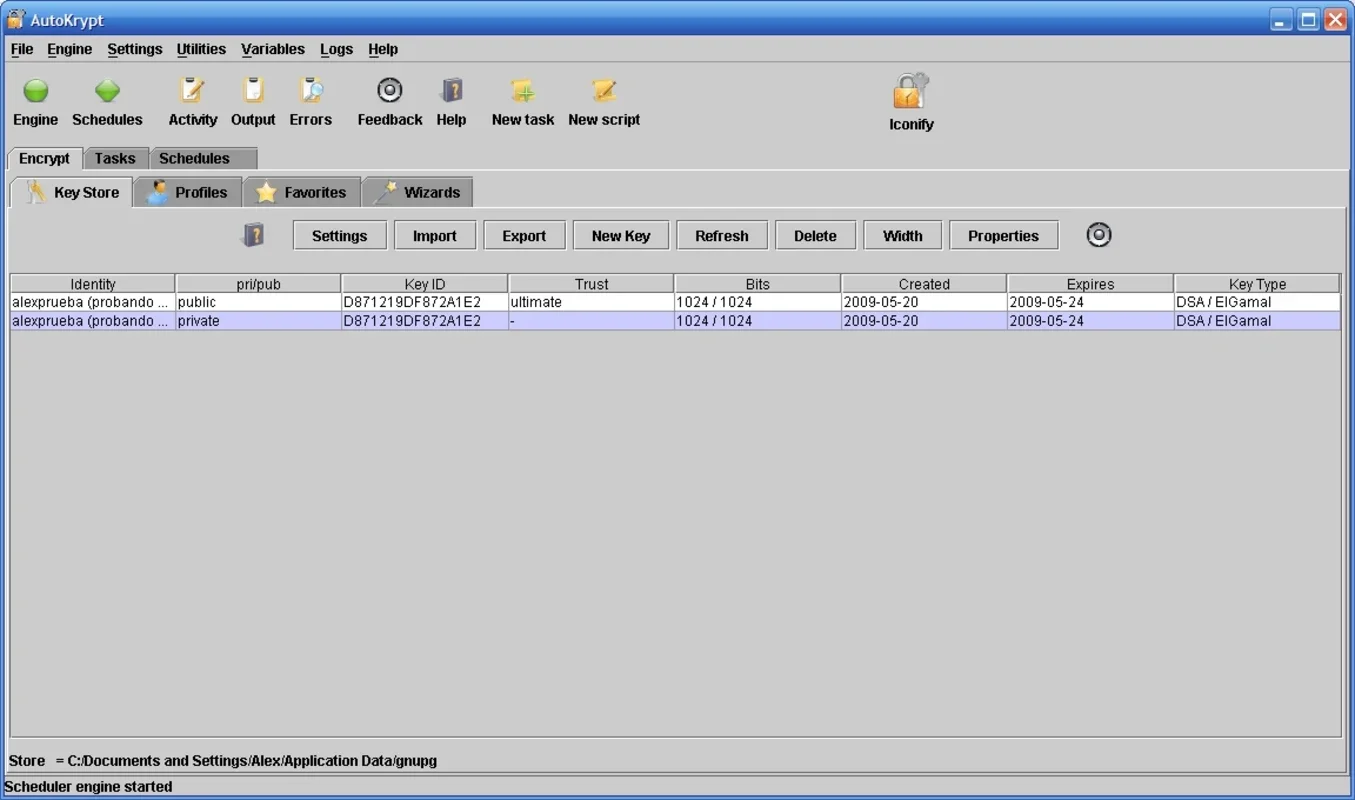Click the Trust column header
The image size is (1355, 800).
(592, 284)
